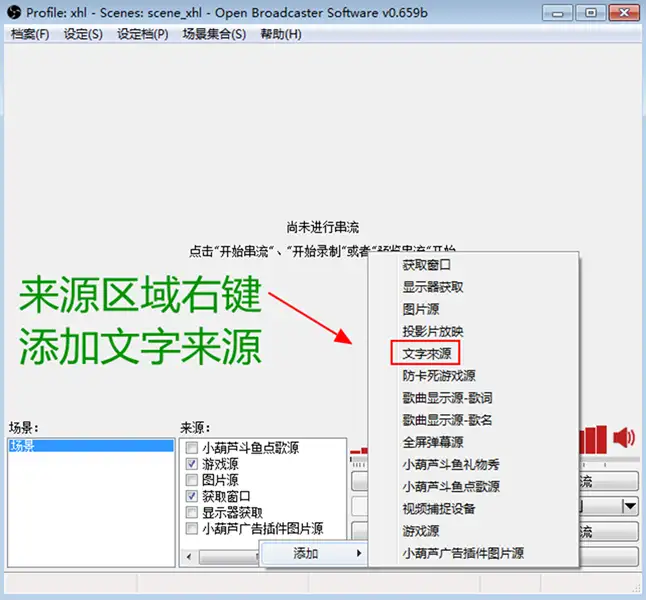The height and width of the screenshot is (600, 646).
Task: Open the 设定档(P) menu
Action: (143, 34)
